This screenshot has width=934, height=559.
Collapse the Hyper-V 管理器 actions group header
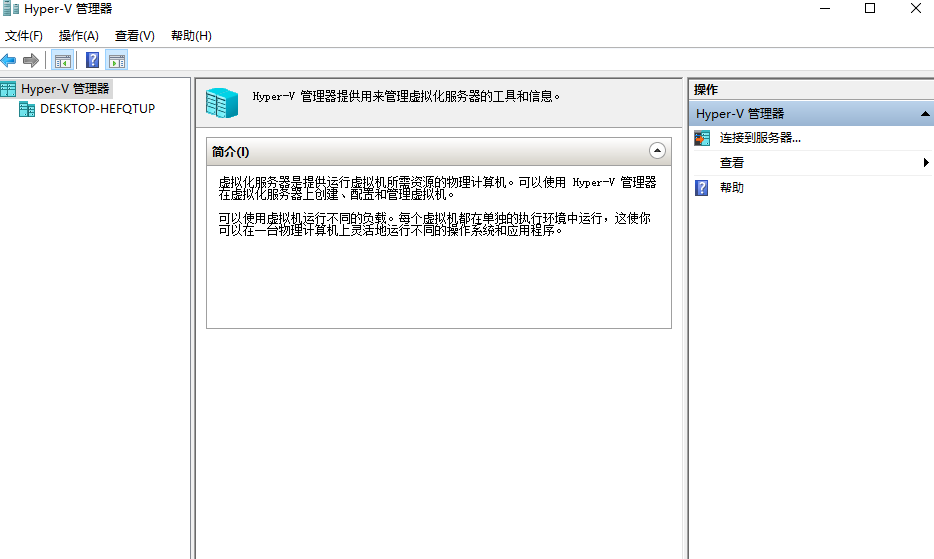[924, 114]
